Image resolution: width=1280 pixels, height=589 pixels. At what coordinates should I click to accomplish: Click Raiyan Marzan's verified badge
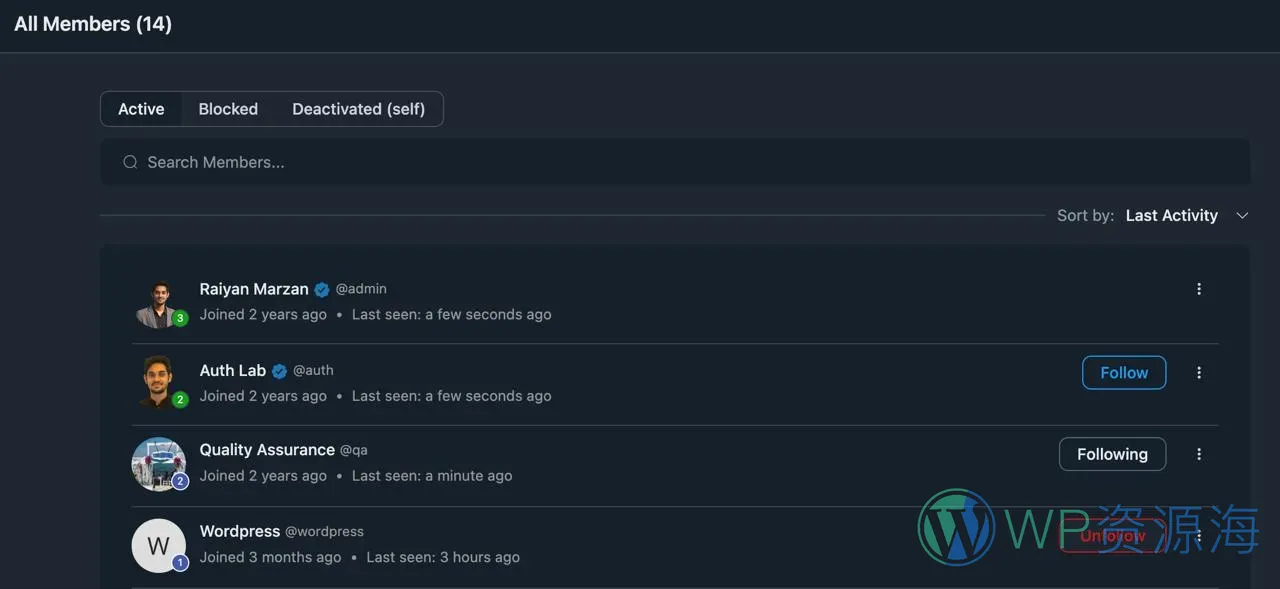[x=322, y=290]
